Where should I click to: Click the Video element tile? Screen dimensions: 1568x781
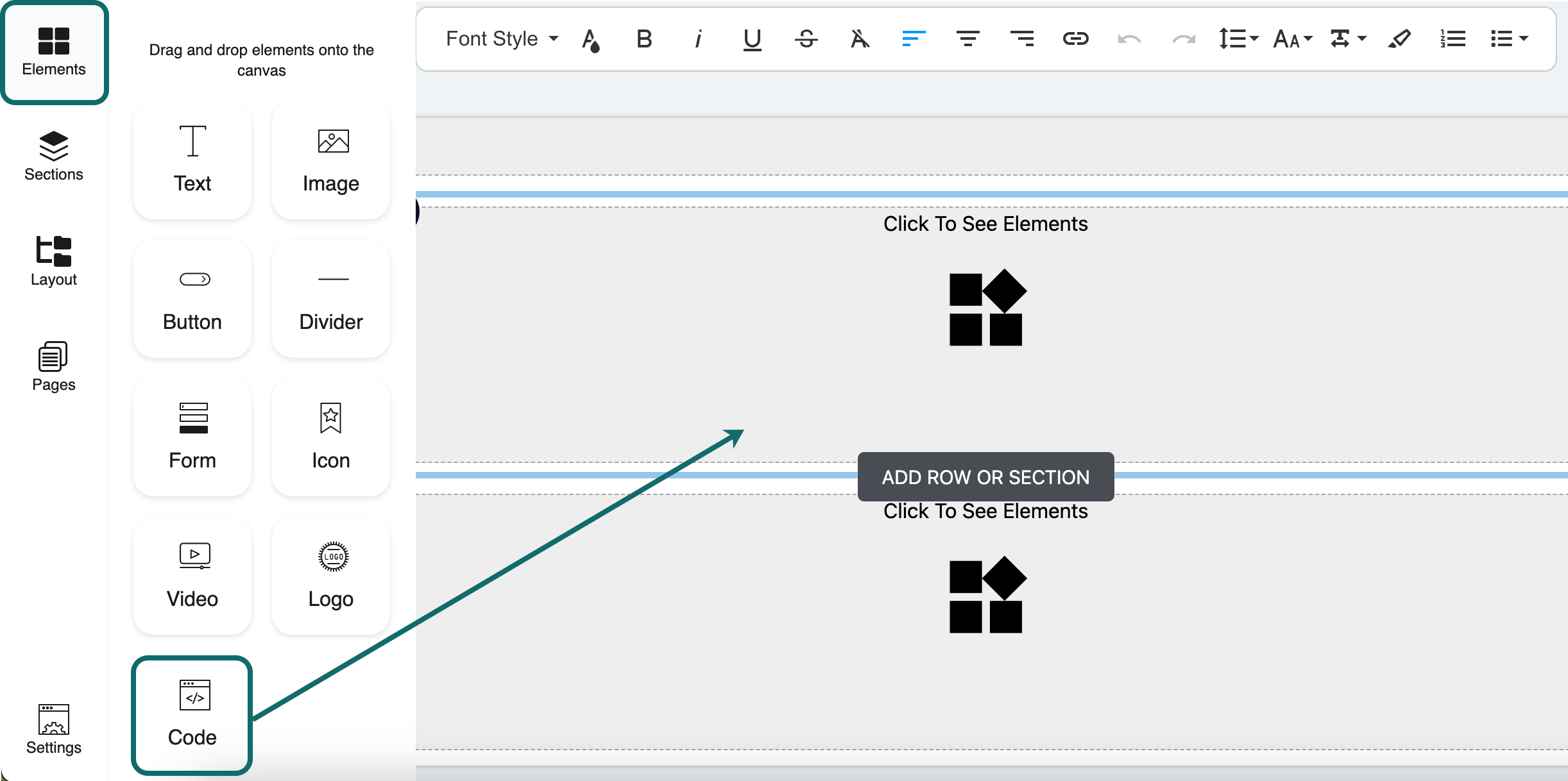click(x=192, y=576)
